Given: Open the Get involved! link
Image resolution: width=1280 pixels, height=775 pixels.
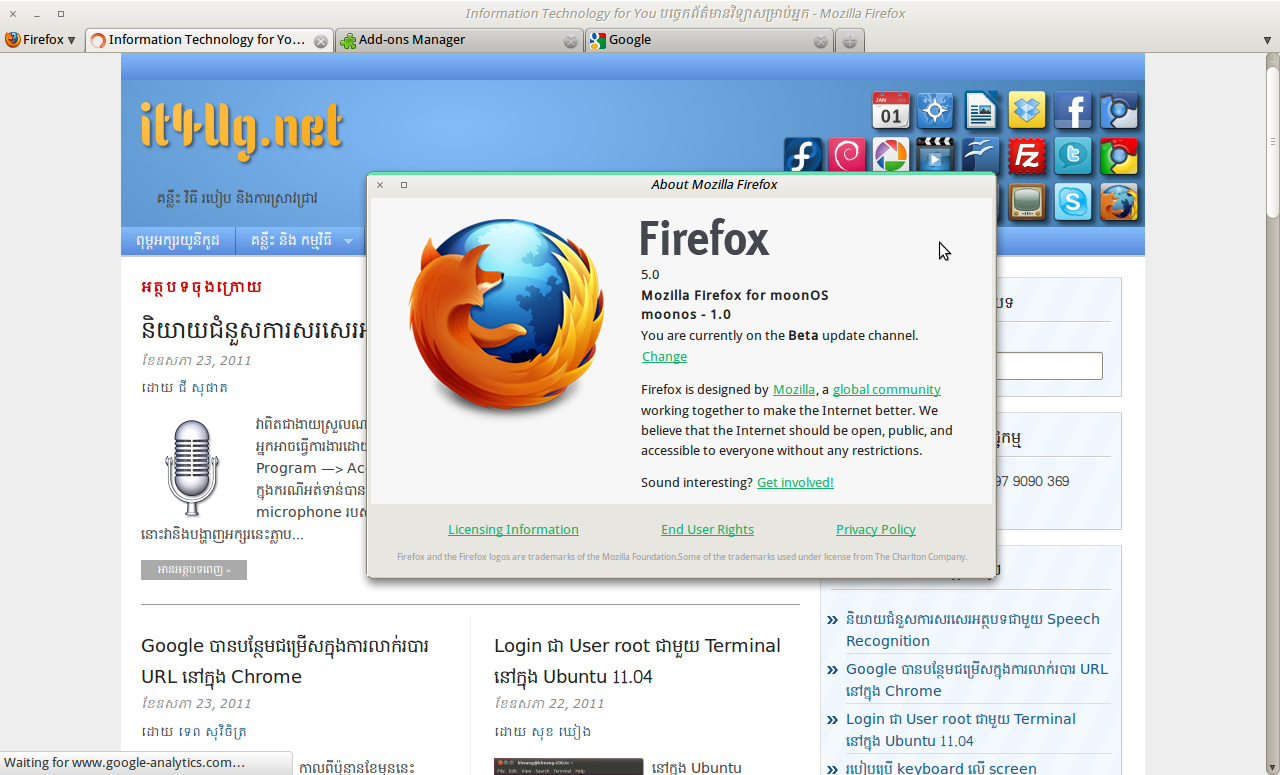Looking at the screenshot, I should pos(794,481).
